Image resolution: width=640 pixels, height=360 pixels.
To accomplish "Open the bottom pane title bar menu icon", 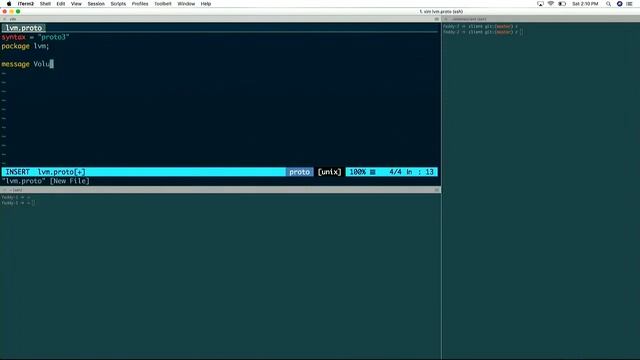I will click(436, 190).
